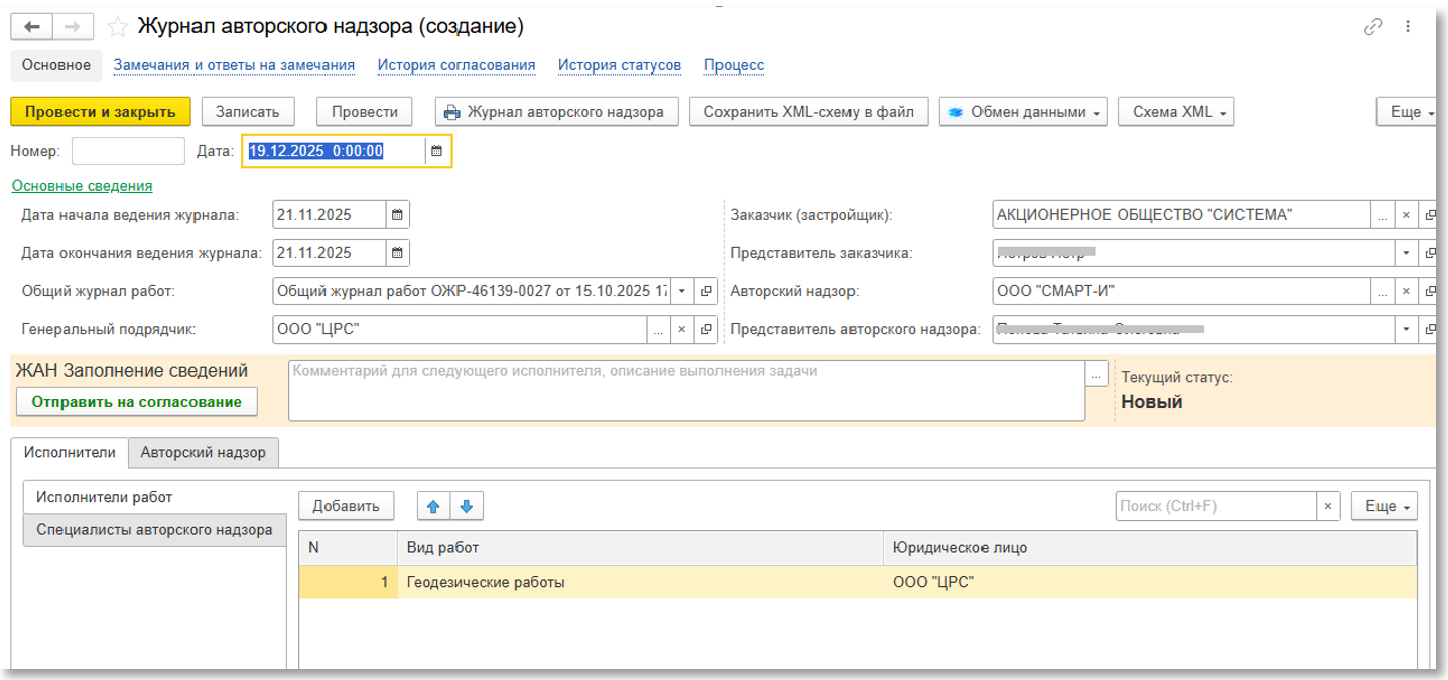Screen dimensions: 1448x680
Task: Move row down with blue arrow
Action: click(x=467, y=506)
